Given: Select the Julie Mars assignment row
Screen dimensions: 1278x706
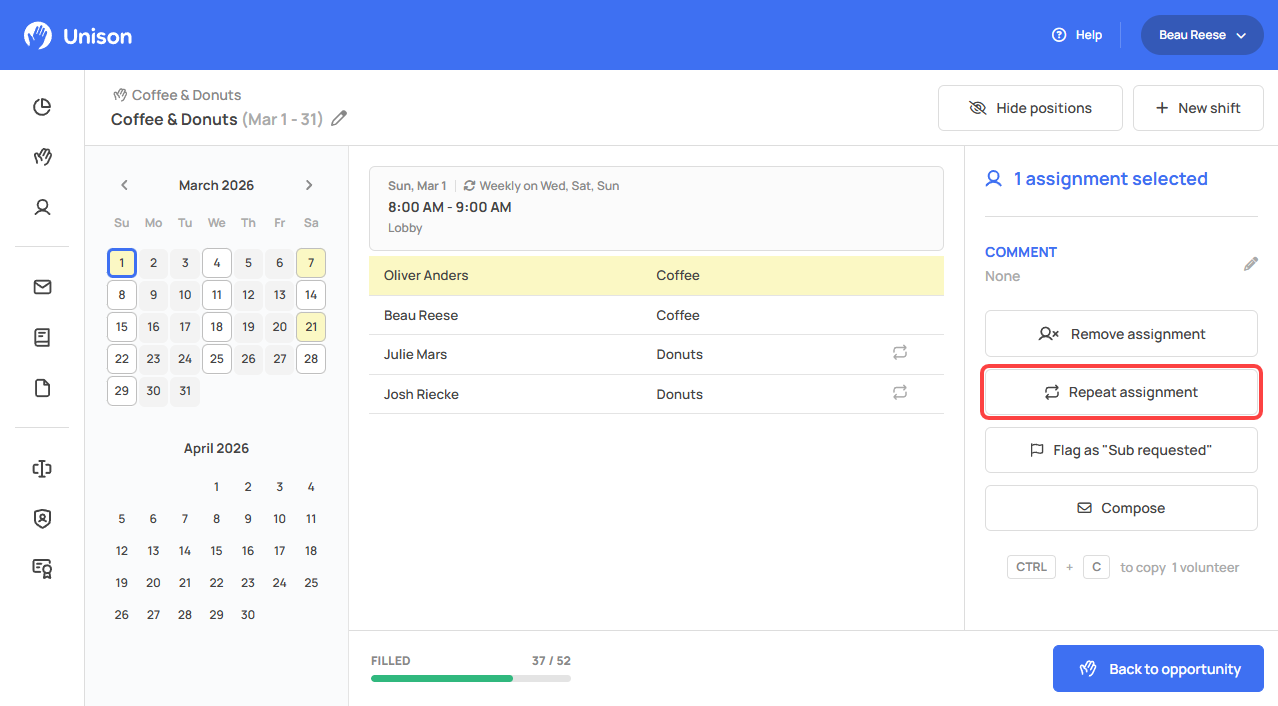Looking at the screenshot, I should click(656, 354).
